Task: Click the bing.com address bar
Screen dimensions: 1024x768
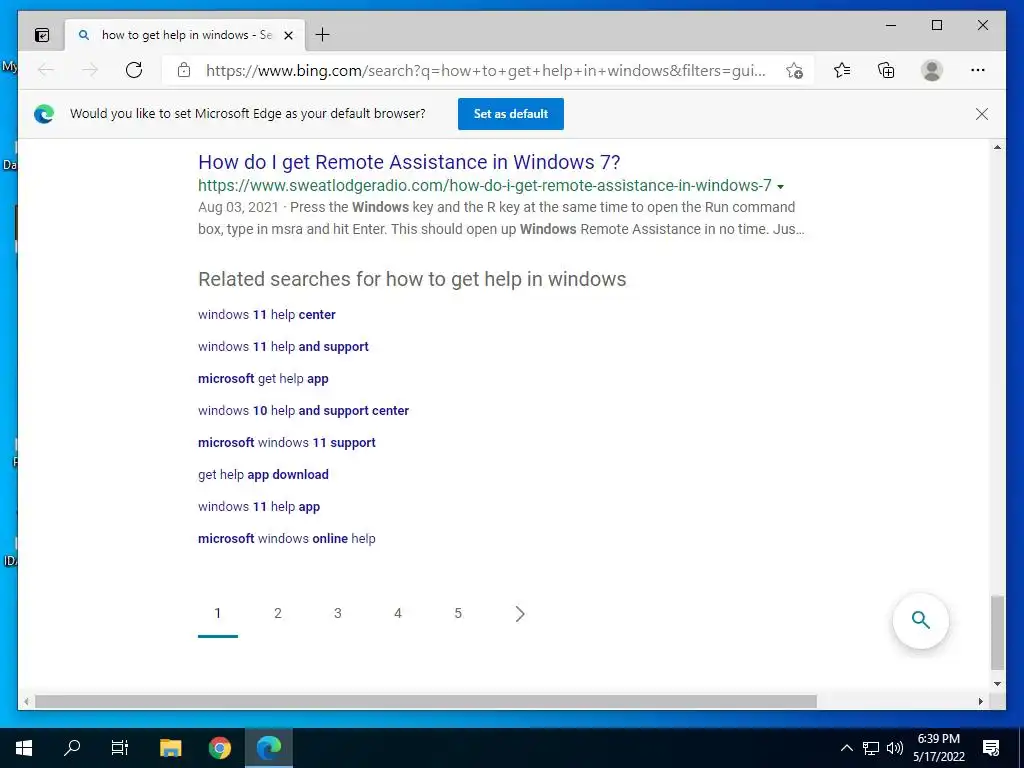Action: pos(485,71)
